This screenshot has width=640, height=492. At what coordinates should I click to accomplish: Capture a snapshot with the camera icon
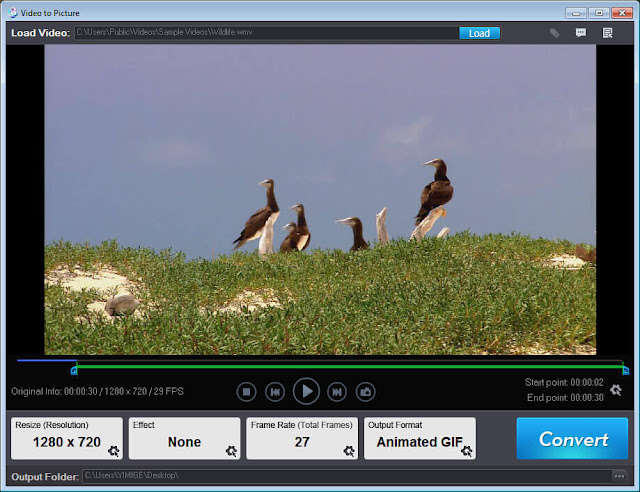pos(365,392)
